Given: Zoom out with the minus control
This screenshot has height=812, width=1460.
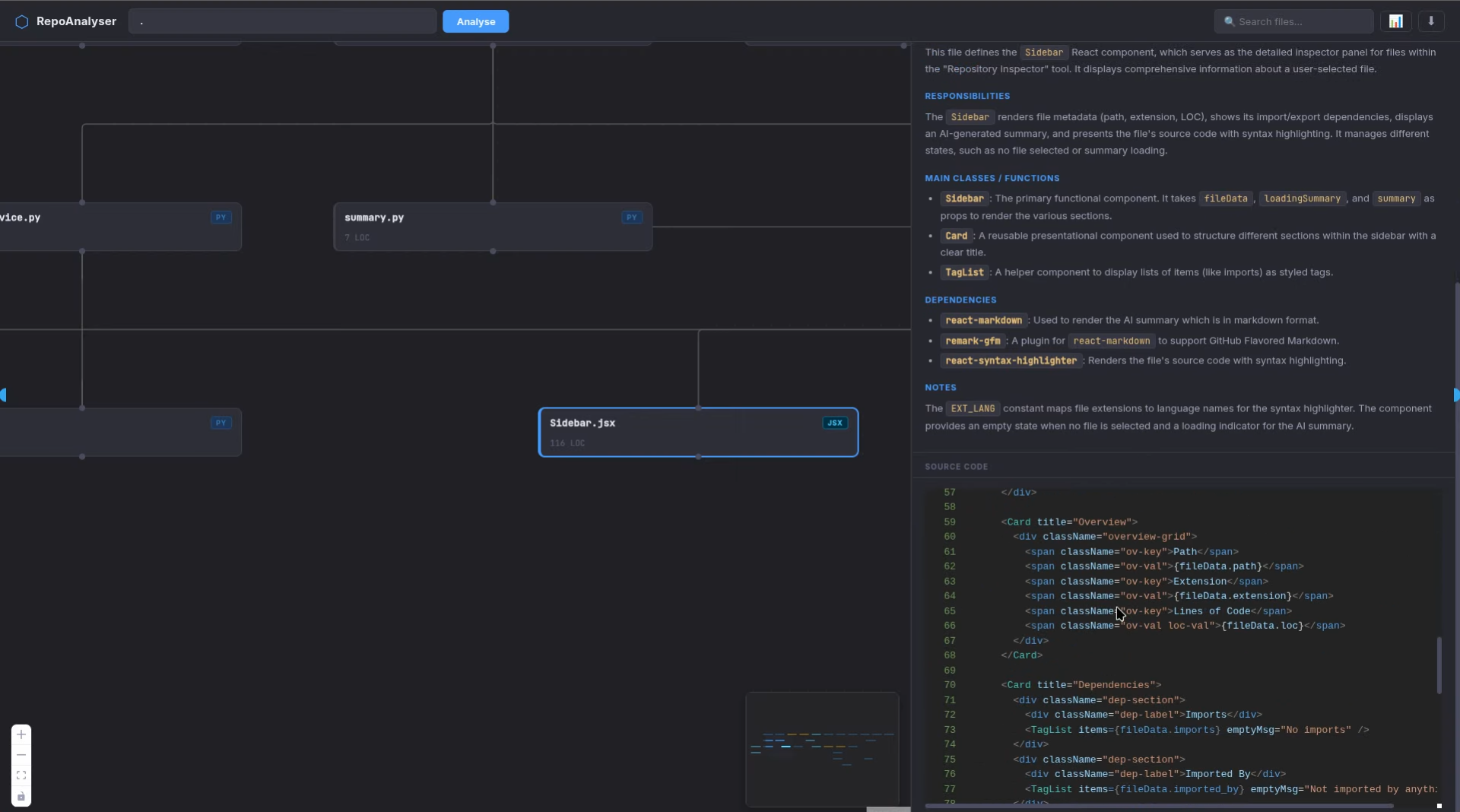Looking at the screenshot, I should coord(21,755).
